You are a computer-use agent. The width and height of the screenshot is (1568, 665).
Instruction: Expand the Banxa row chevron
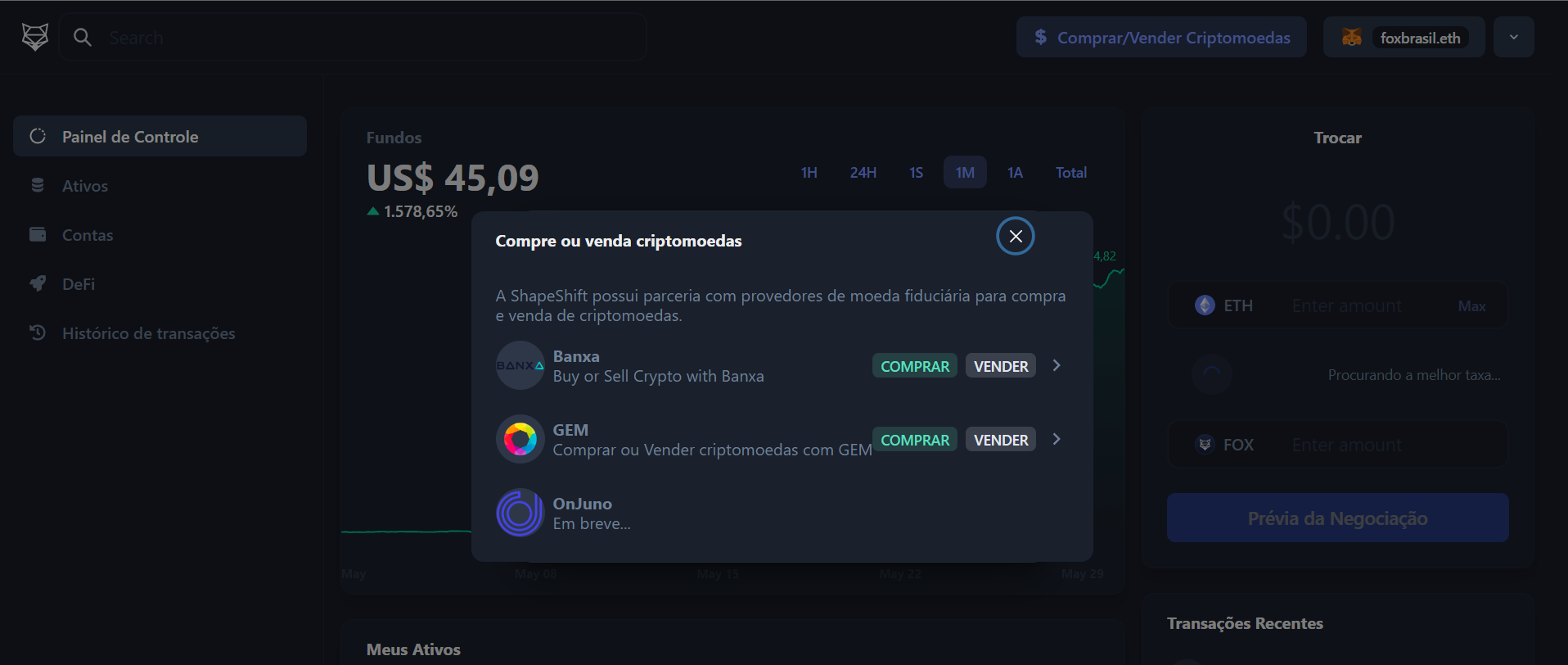[1057, 365]
